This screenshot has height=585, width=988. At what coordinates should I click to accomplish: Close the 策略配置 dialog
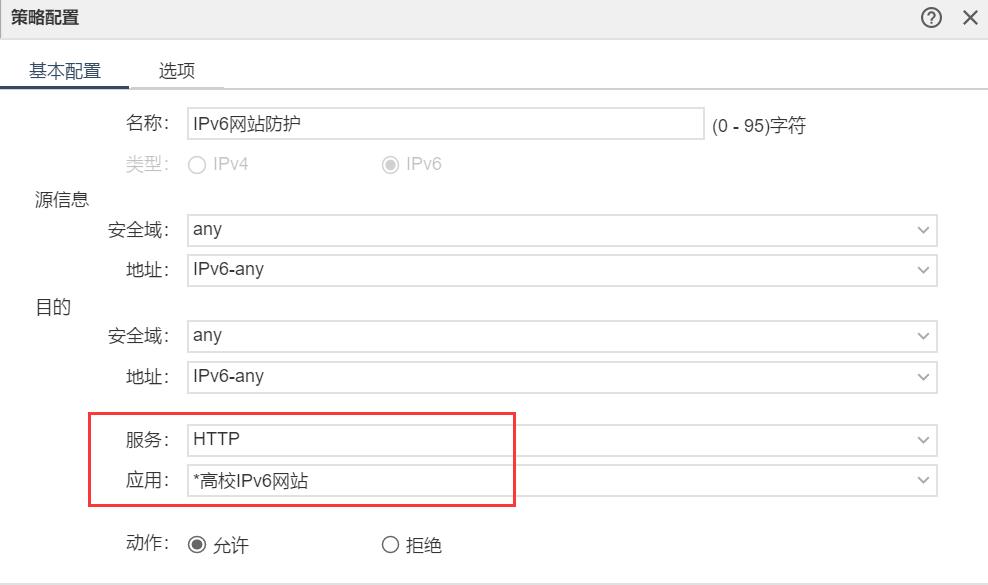click(x=970, y=18)
